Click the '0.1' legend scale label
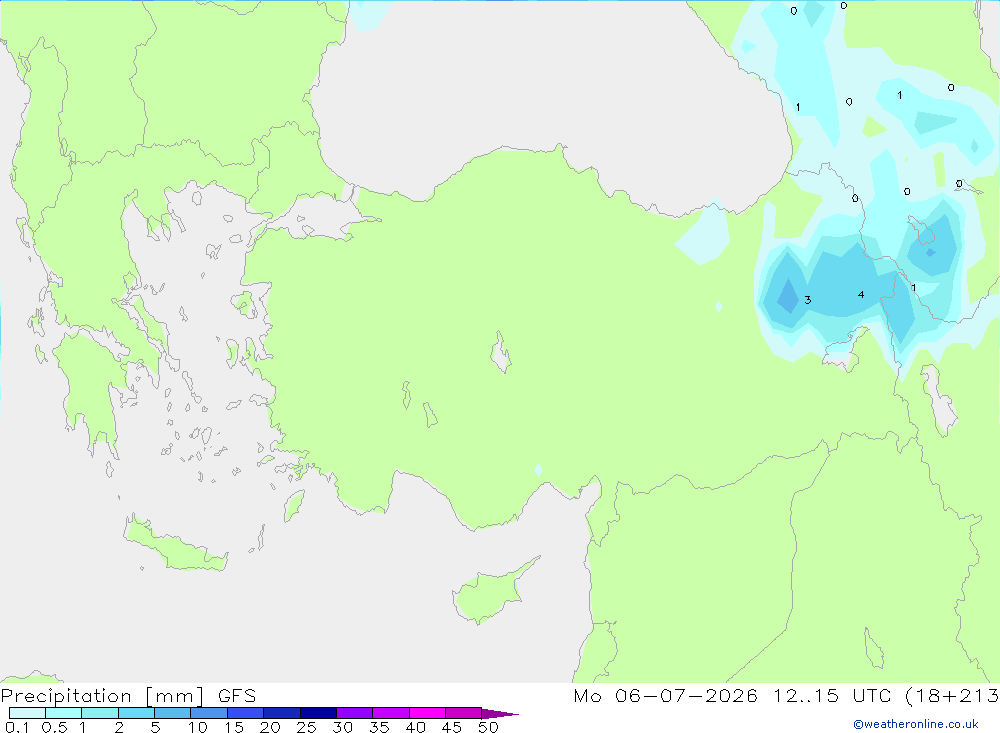Screen dimensions: 1000x733 (17, 727)
